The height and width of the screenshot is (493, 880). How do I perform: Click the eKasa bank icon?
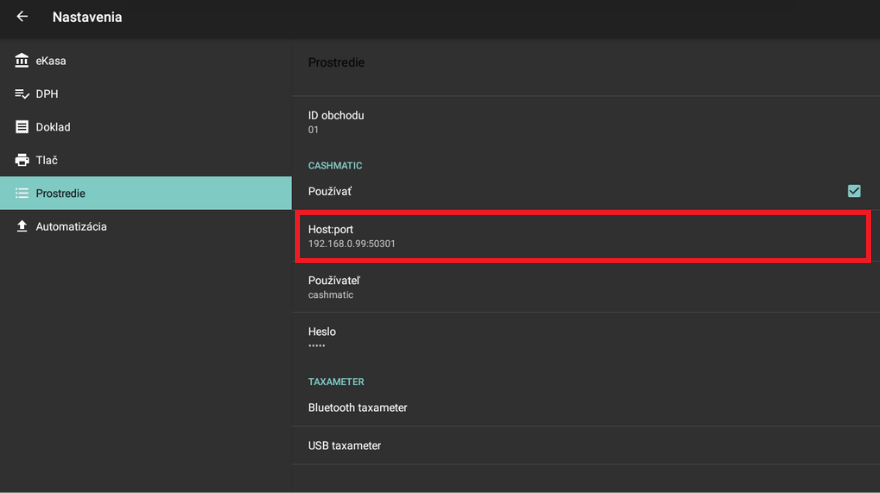click(22, 61)
